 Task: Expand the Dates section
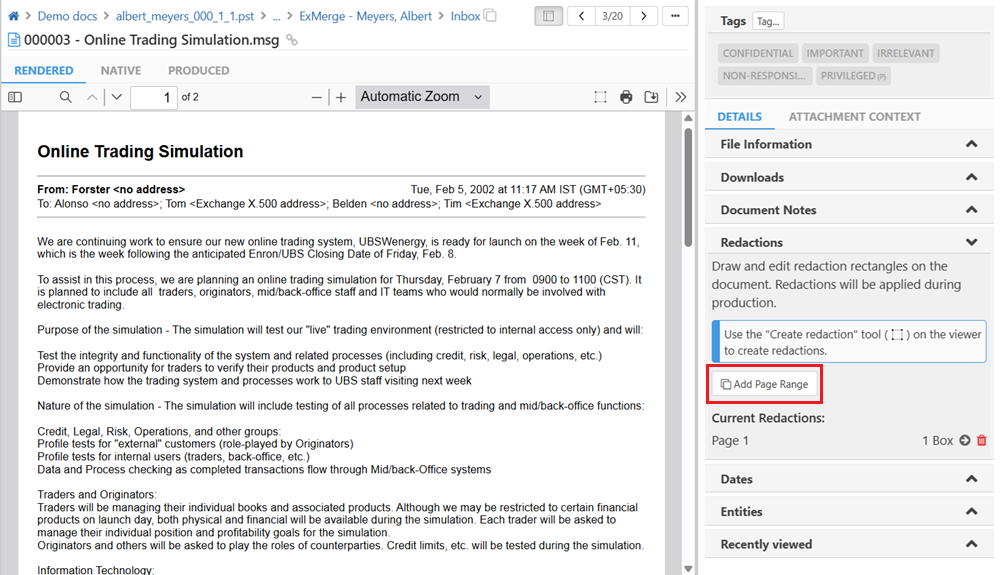(x=849, y=479)
